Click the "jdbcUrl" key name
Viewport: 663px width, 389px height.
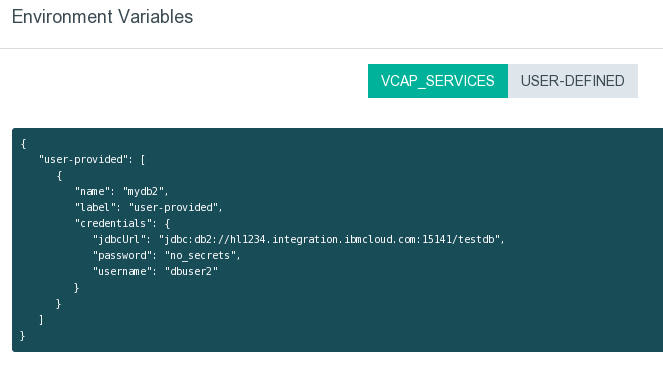pyautogui.click(x=119, y=239)
